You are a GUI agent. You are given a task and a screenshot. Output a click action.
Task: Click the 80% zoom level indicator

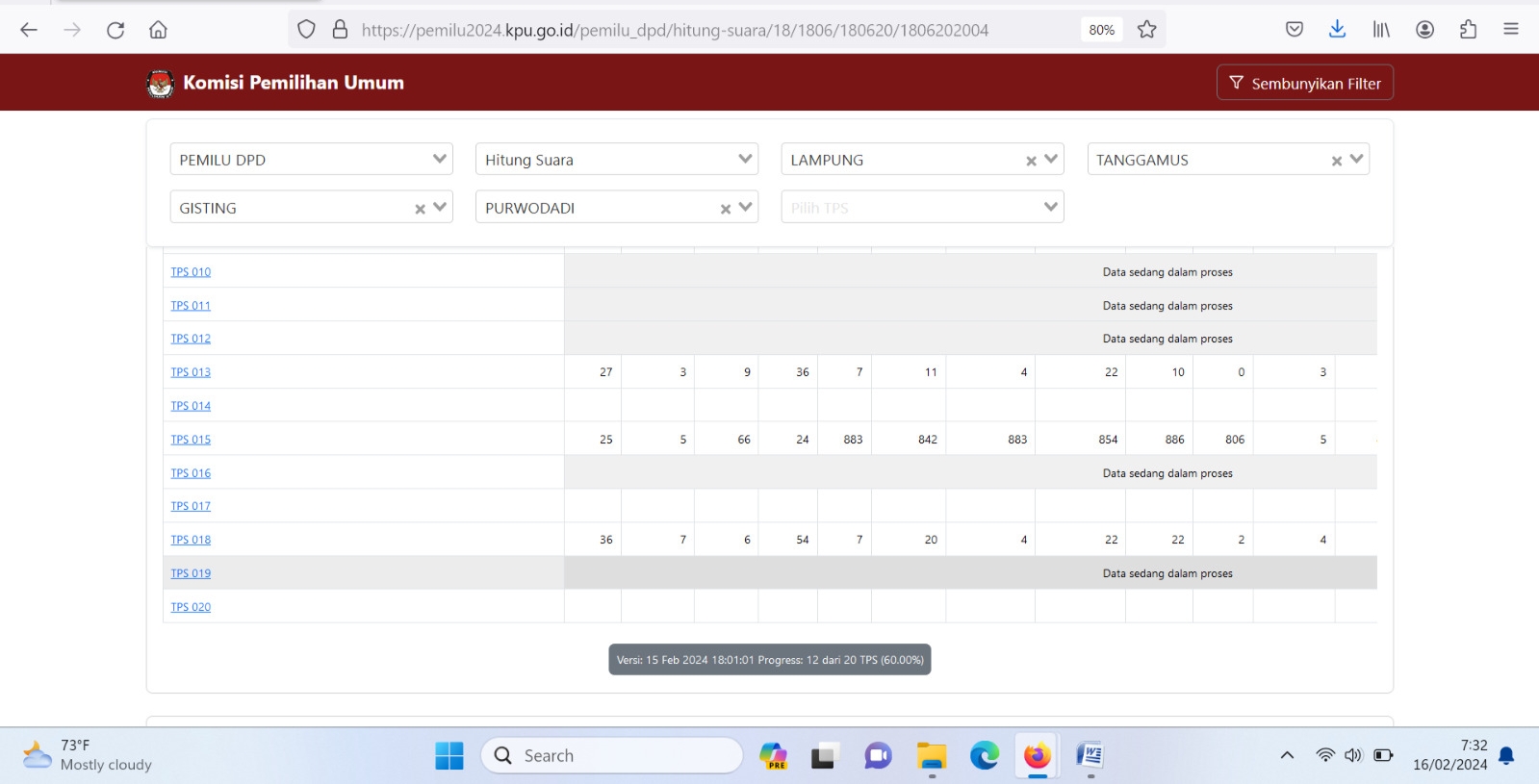click(1101, 30)
